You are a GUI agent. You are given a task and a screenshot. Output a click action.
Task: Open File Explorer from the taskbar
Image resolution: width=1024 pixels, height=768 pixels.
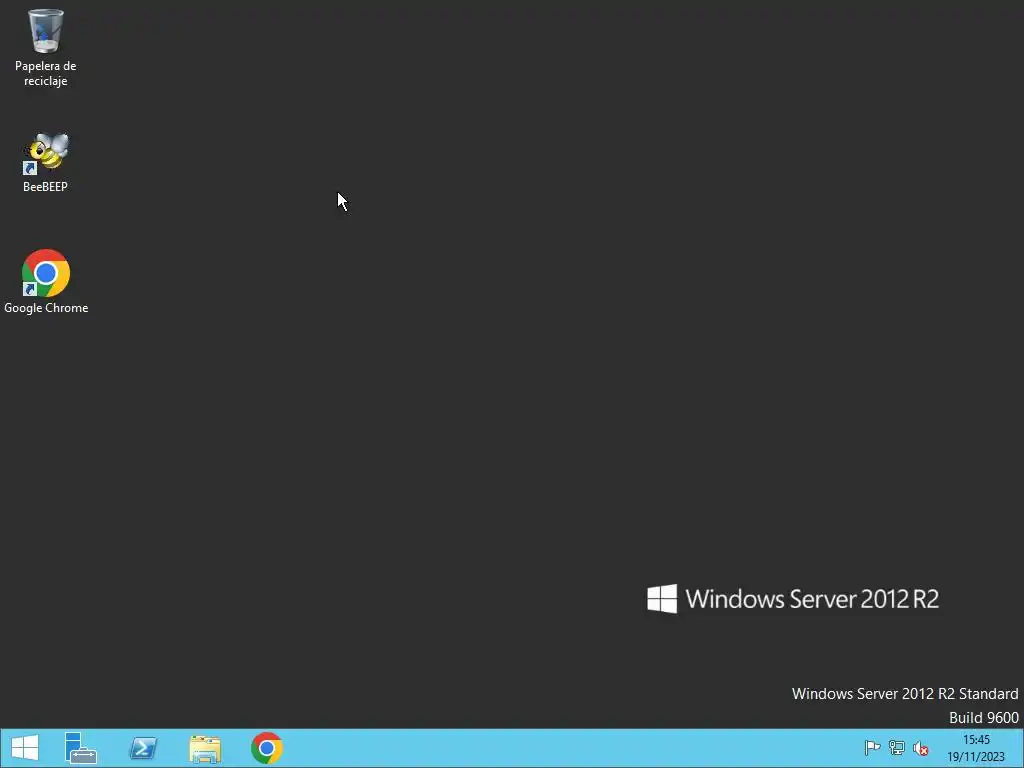[x=205, y=748]
